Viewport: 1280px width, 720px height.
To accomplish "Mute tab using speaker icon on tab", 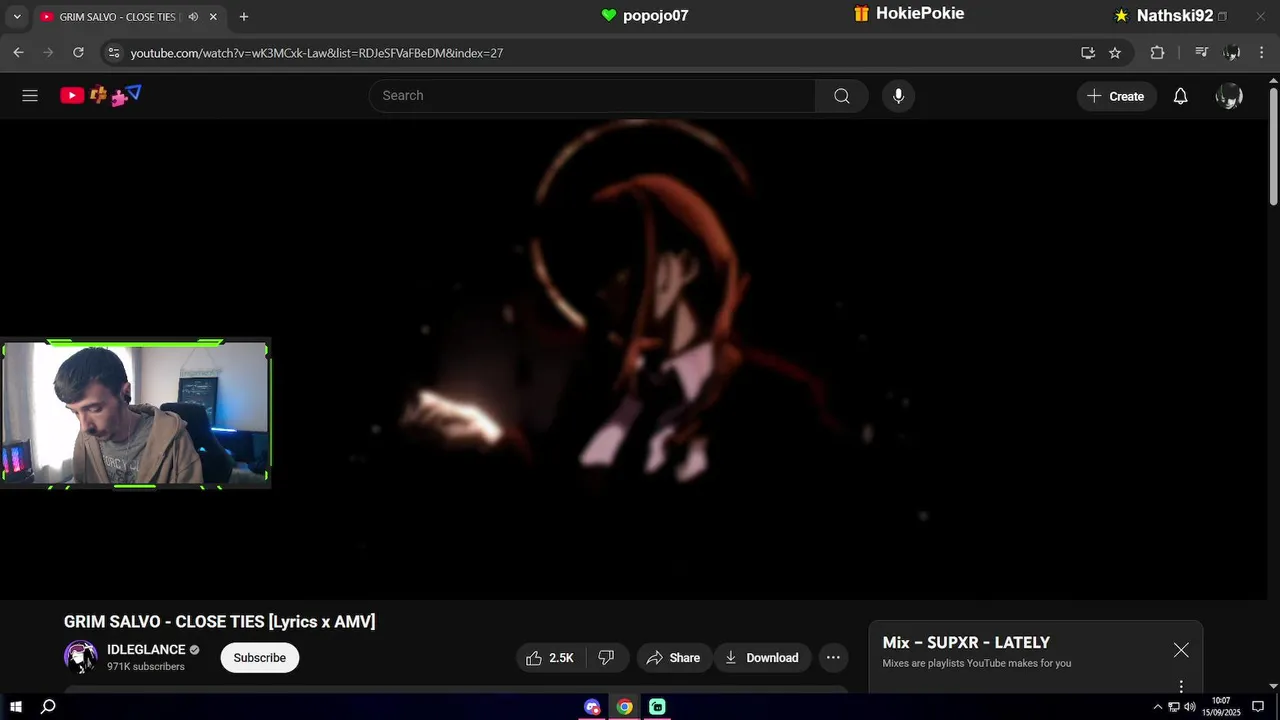I will [193, 17].
